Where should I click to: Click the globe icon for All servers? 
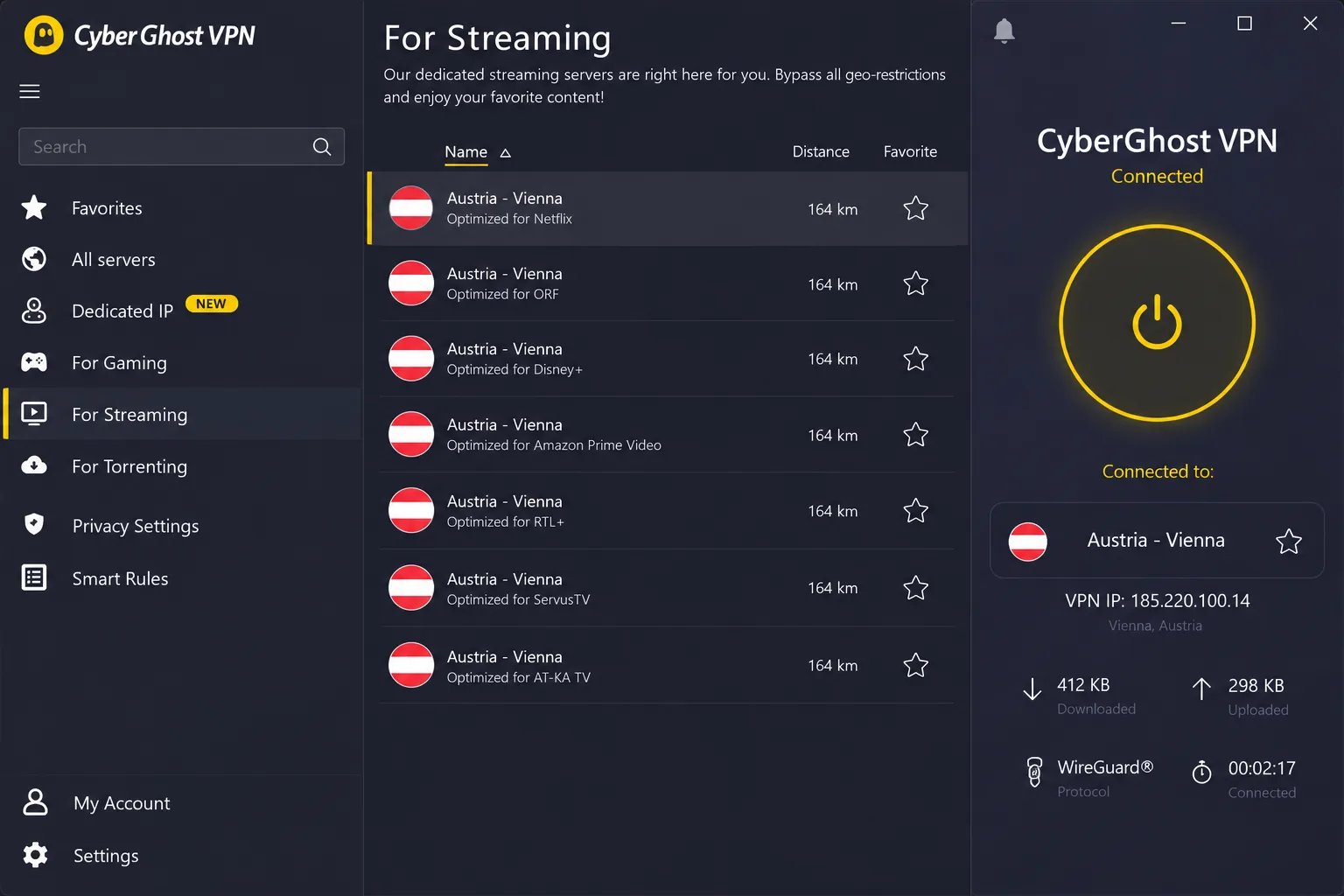coord(34,259)
